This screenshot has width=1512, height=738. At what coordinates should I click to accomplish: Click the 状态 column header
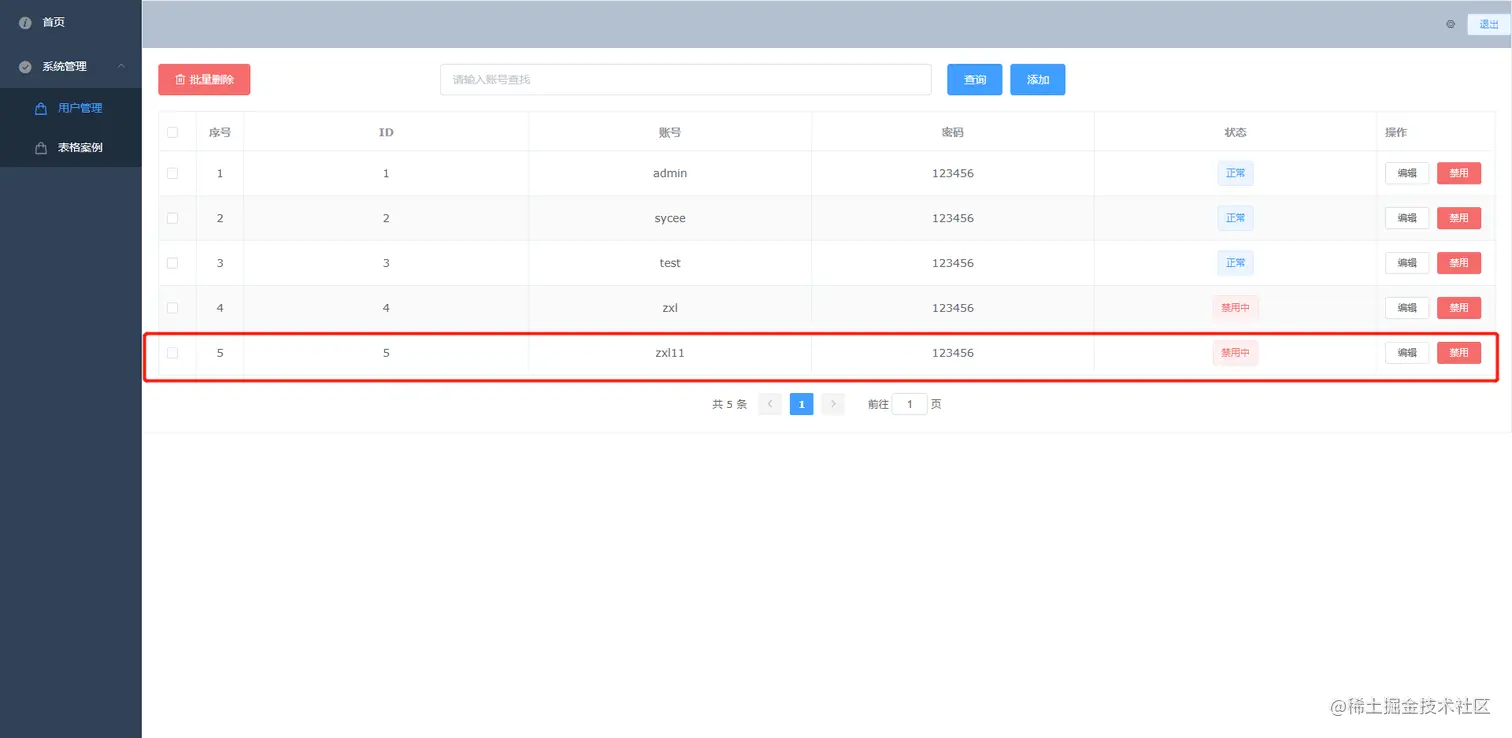click(1235, 132)
